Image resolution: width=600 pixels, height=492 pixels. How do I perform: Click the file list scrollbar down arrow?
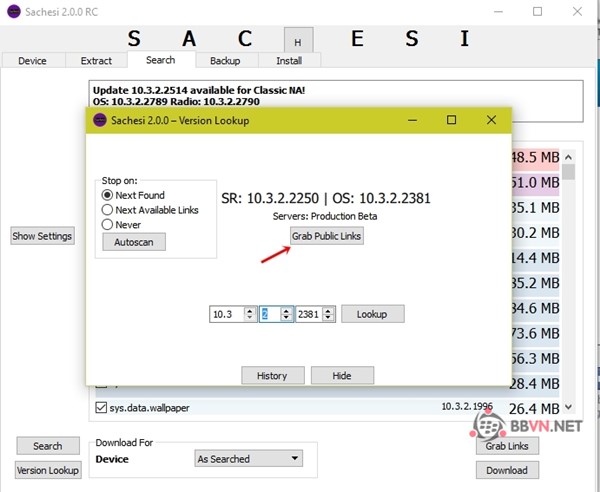(568, 407)
